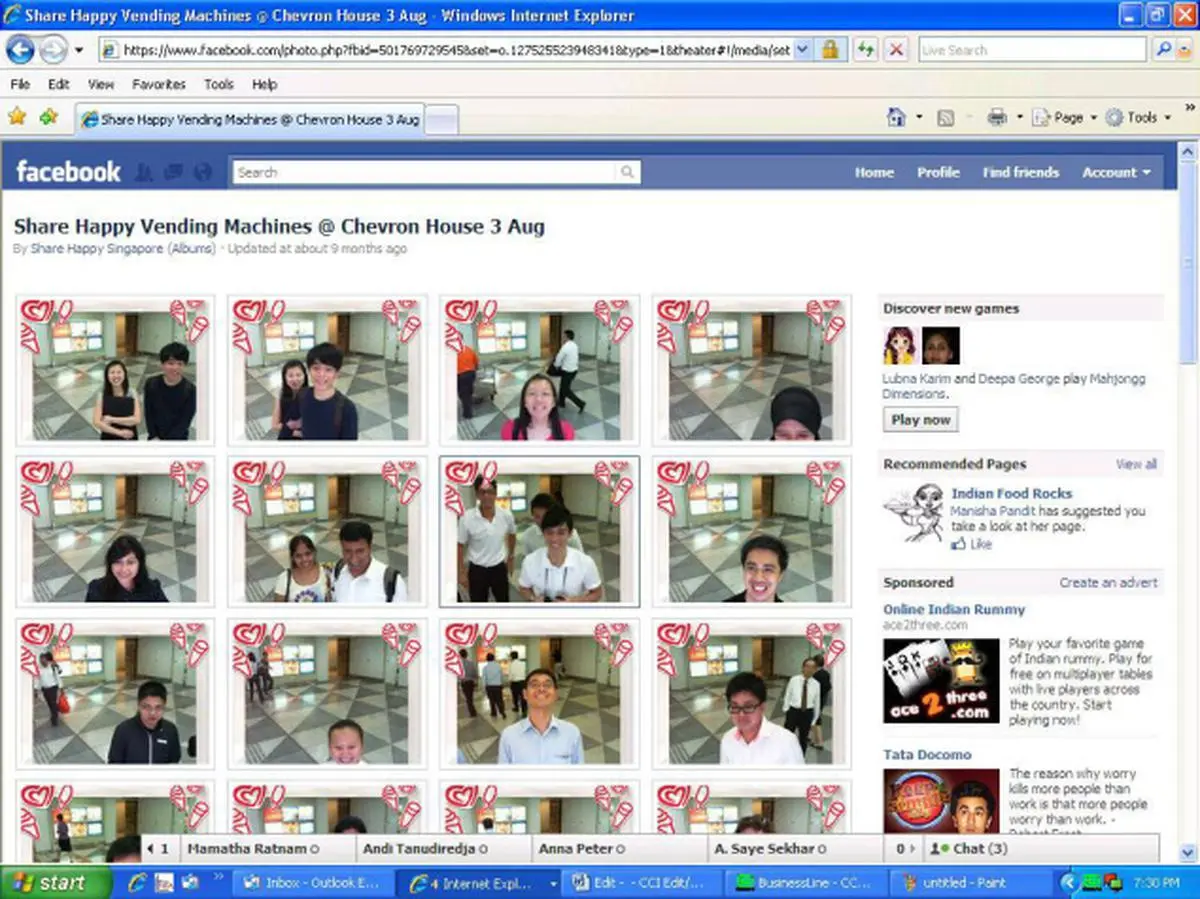Click the Print icon in command bar
Screen dimensions: 1200x899
997,118
